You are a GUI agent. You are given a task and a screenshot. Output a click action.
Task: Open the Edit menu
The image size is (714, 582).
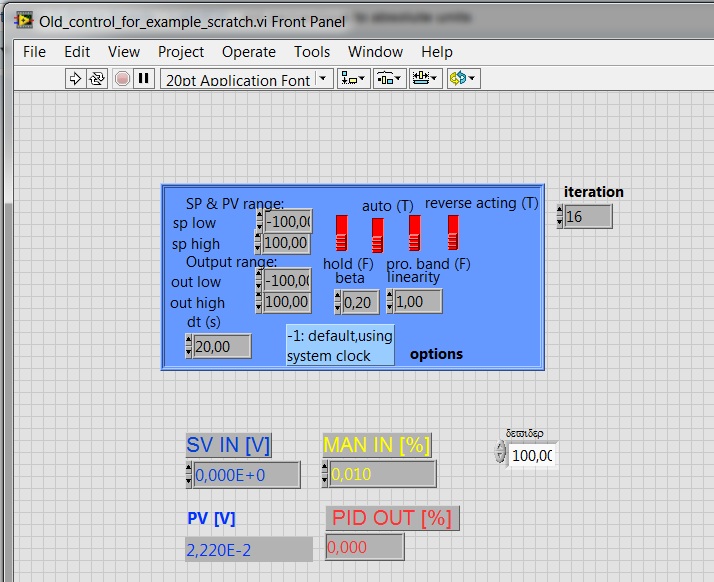(77, 52)
